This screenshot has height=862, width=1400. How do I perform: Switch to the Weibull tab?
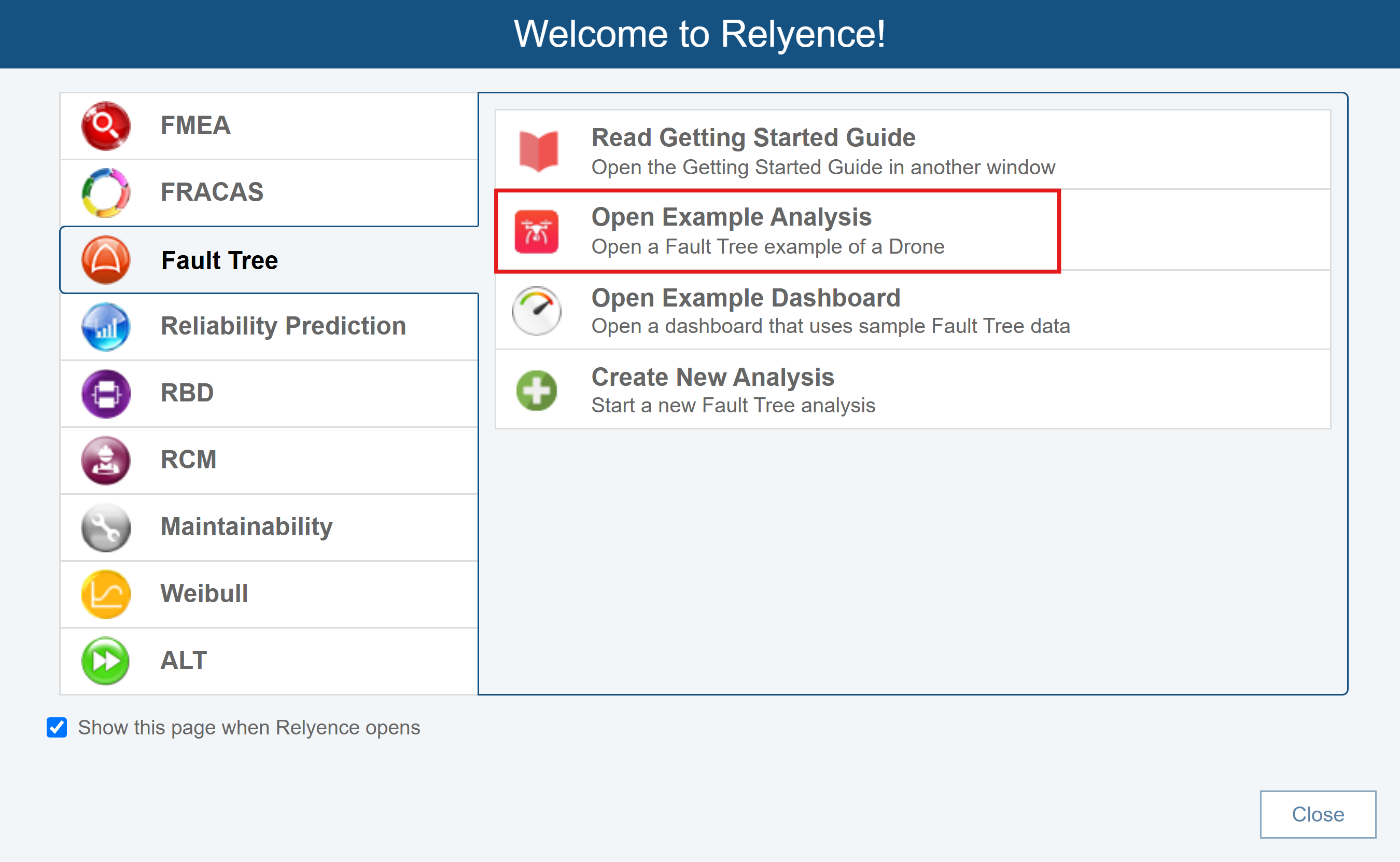pos(204,594)
